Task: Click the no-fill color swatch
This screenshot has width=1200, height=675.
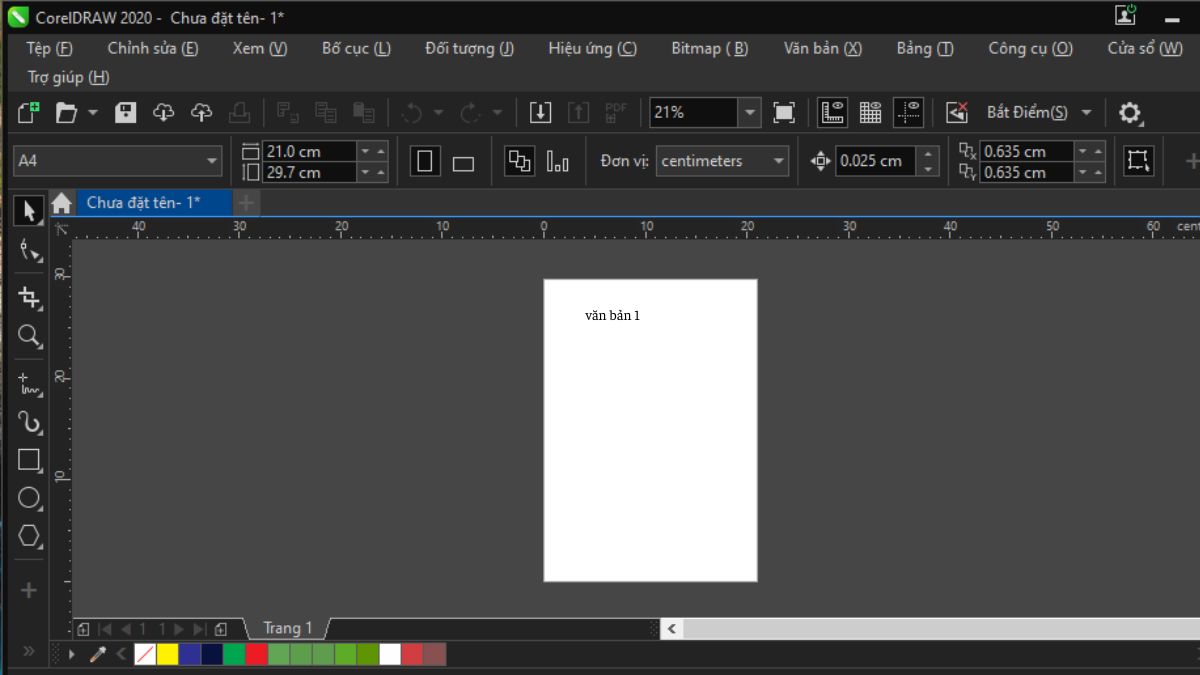Action: click(145, 654)
